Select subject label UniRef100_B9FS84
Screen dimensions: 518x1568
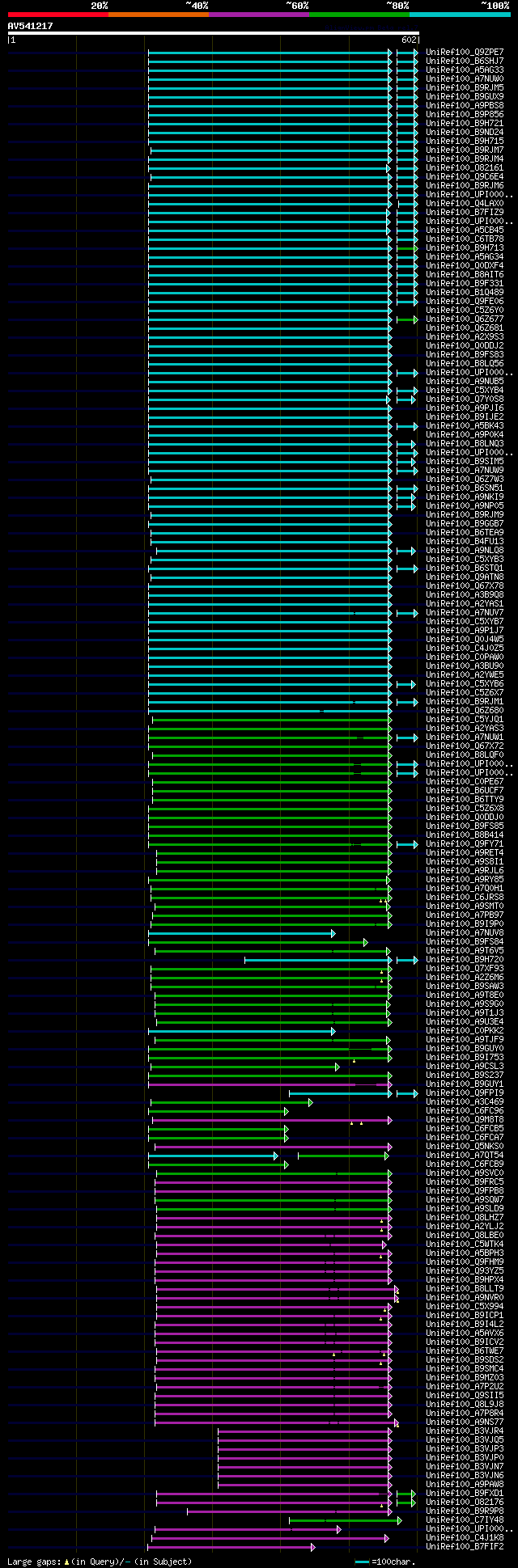click(465, 941)
